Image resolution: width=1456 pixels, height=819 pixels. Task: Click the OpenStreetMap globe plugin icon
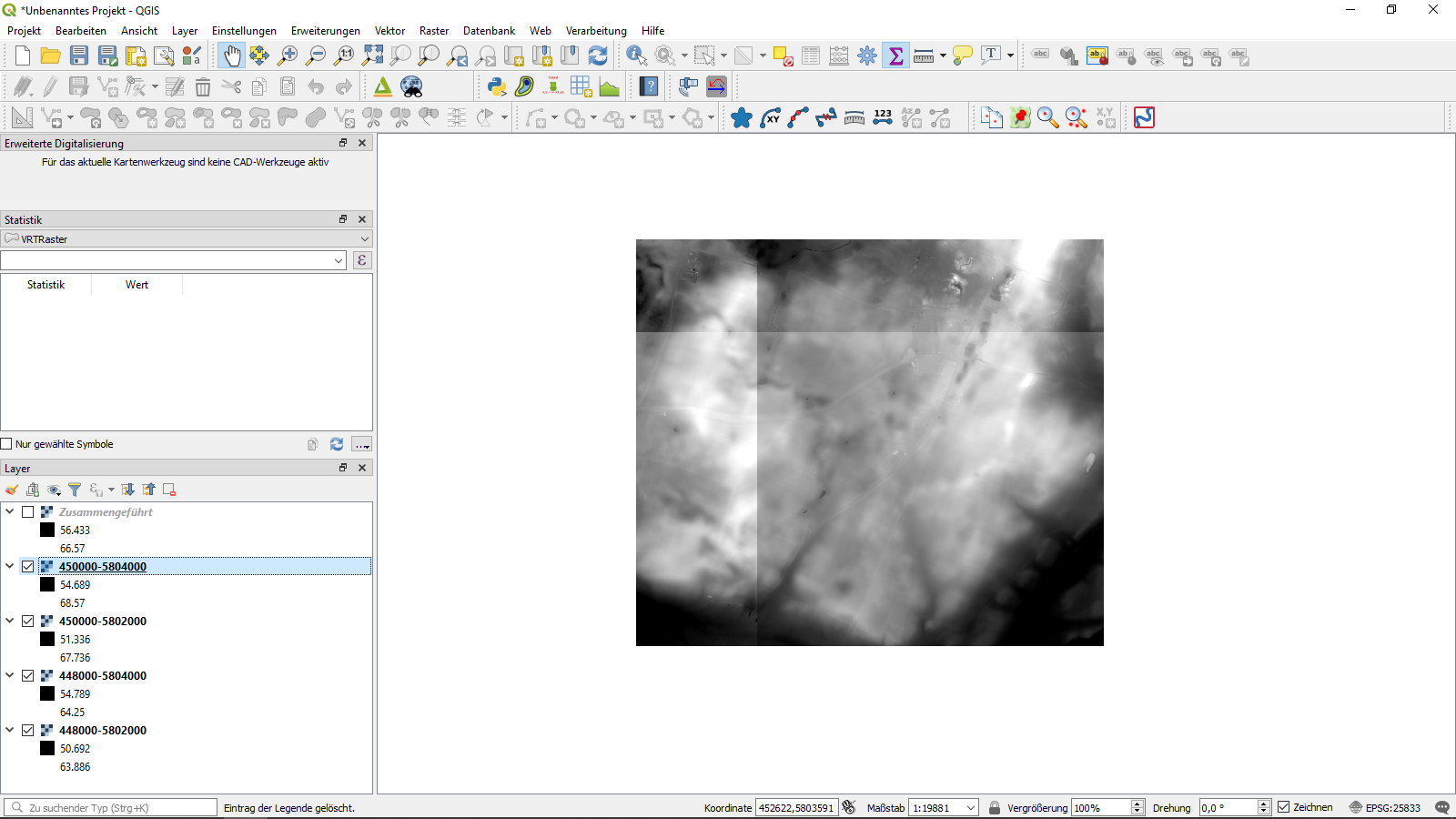(412, 86)
